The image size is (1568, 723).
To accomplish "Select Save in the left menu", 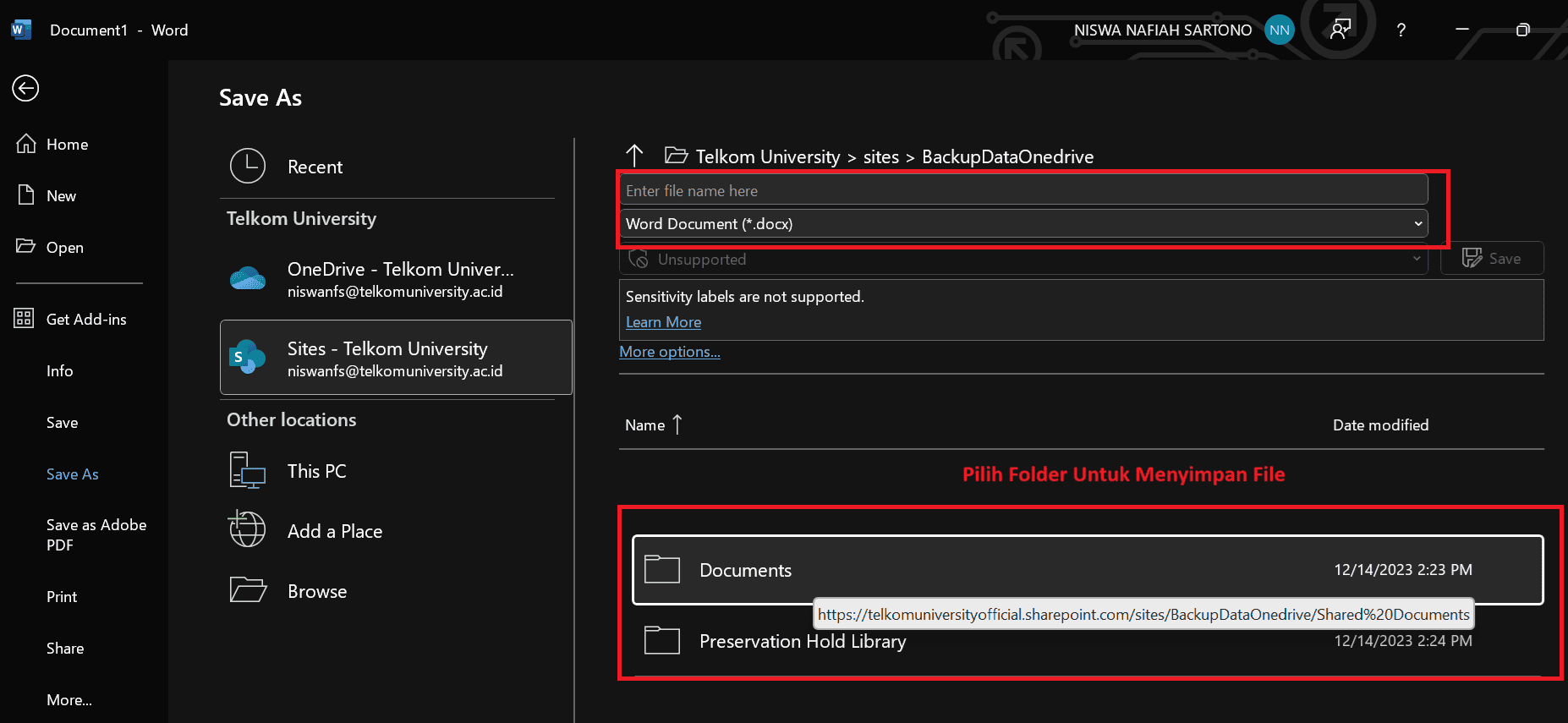I will pyautogui.click(x=63, y=423).
